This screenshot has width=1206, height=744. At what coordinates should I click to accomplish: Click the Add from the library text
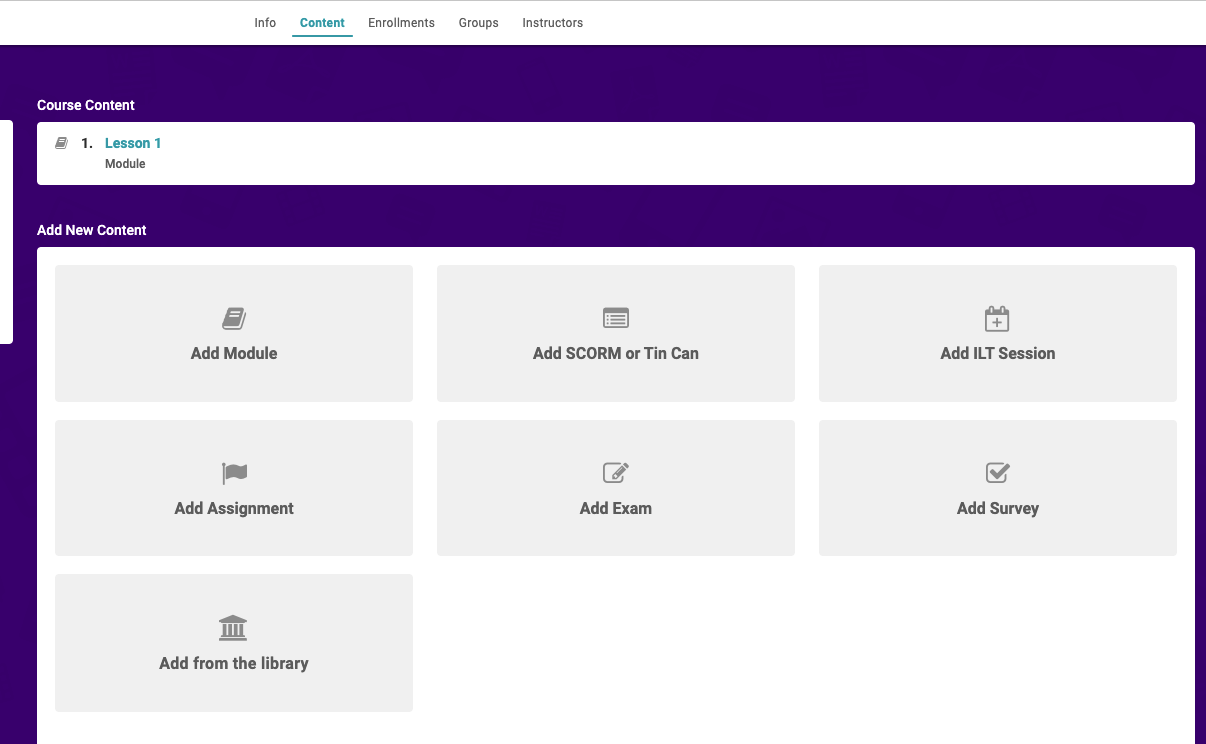tap(234, 663)
